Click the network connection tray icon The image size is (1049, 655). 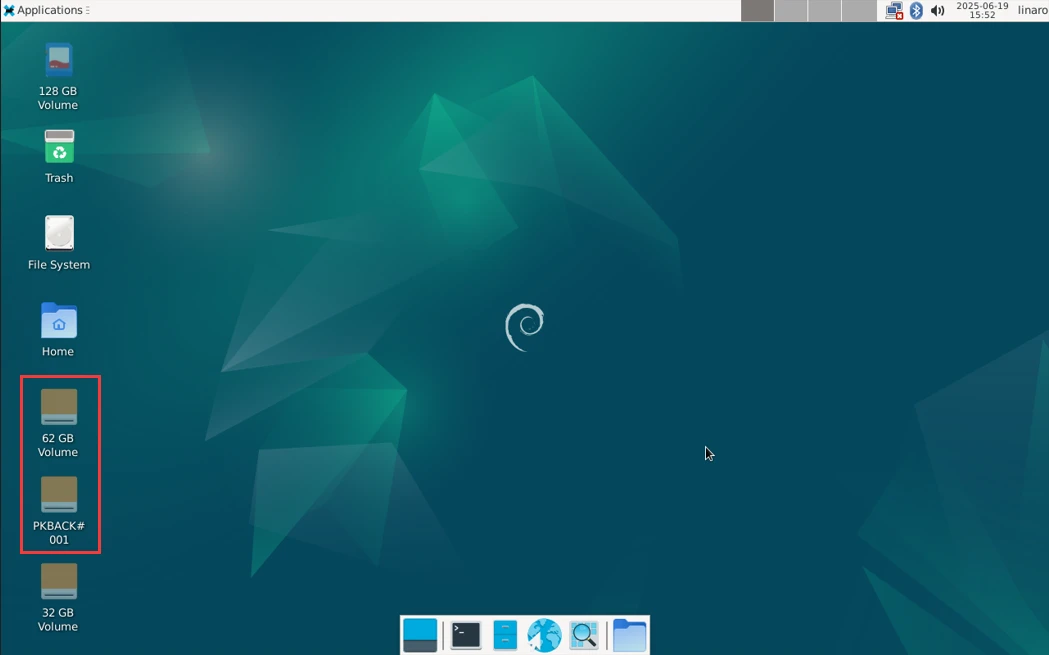pos(894,11)
